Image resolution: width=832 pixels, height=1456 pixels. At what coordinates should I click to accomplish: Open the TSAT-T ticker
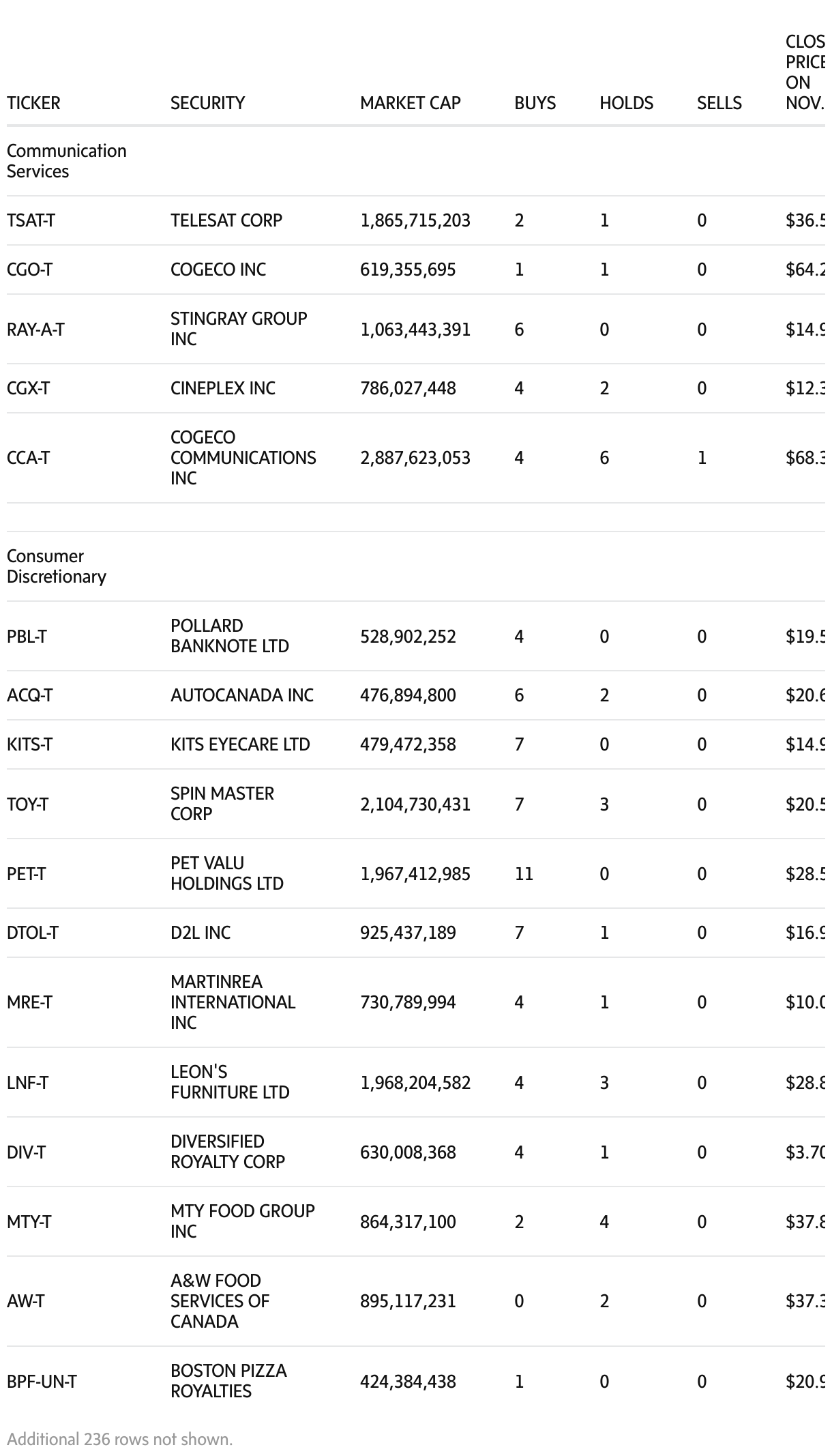click(x=31, y=220)
